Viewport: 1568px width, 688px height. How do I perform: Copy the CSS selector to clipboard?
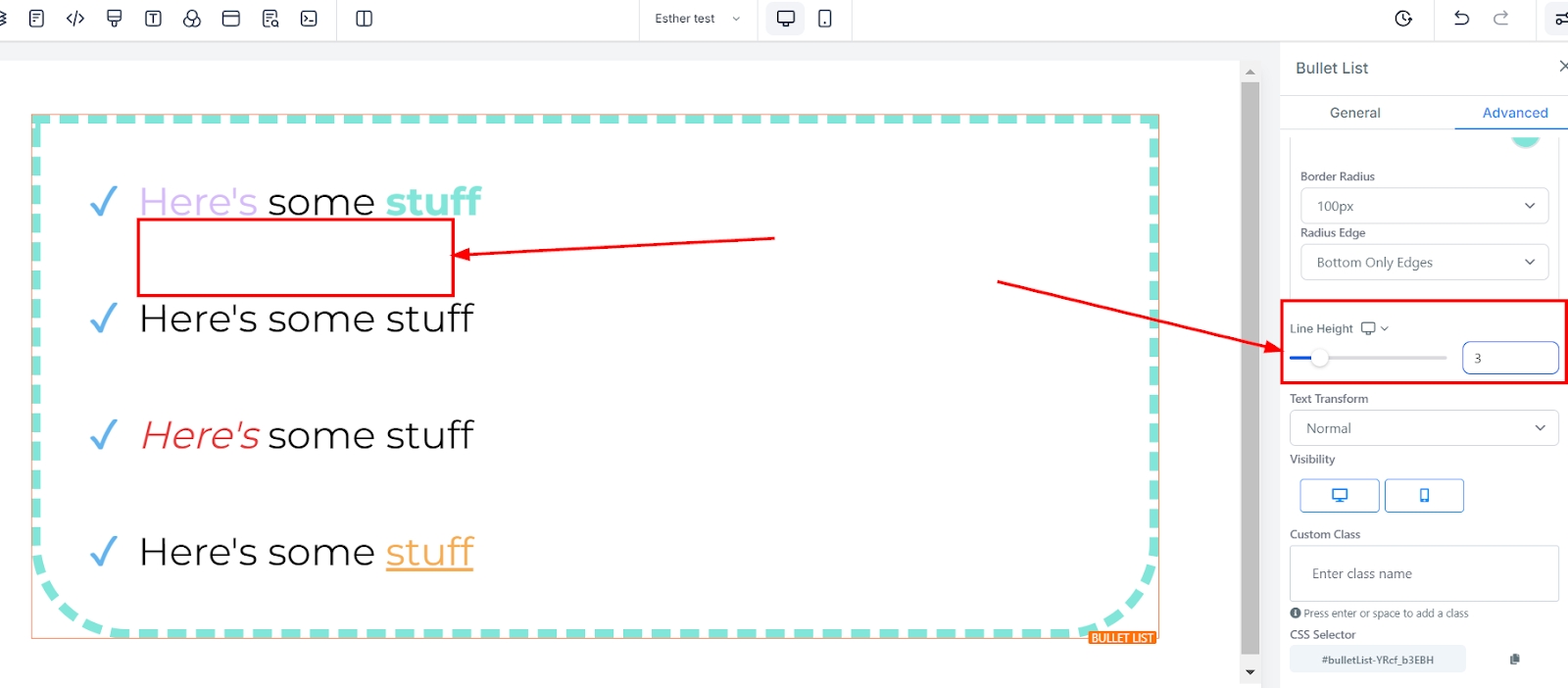click(1515, 660)
